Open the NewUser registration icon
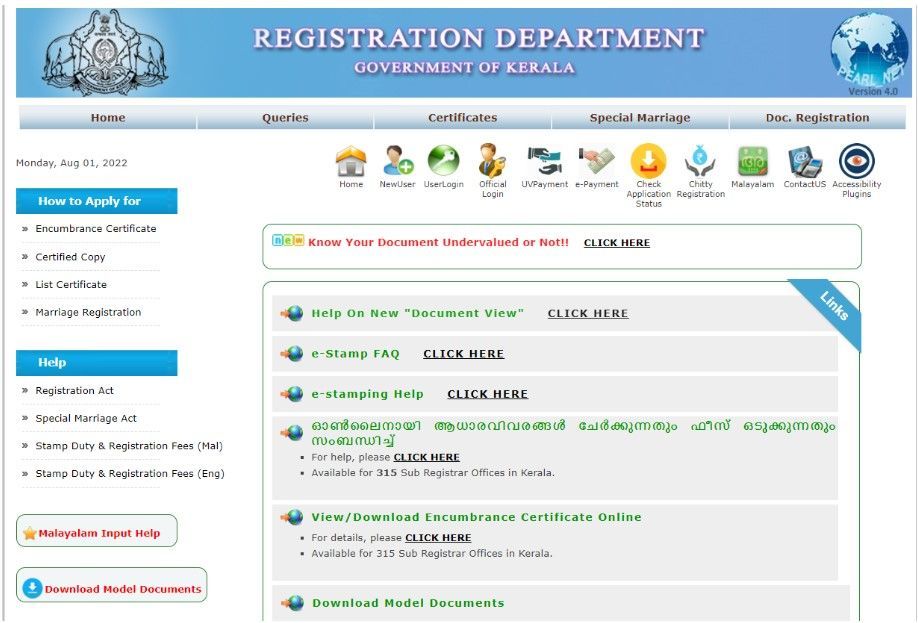The width and height of the screenshot is (918, 623). 399,160
